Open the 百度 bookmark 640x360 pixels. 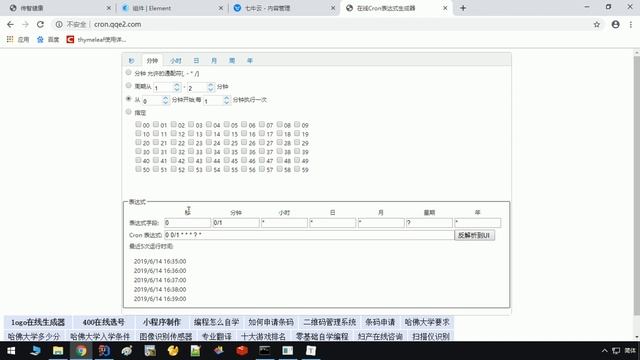48,39
